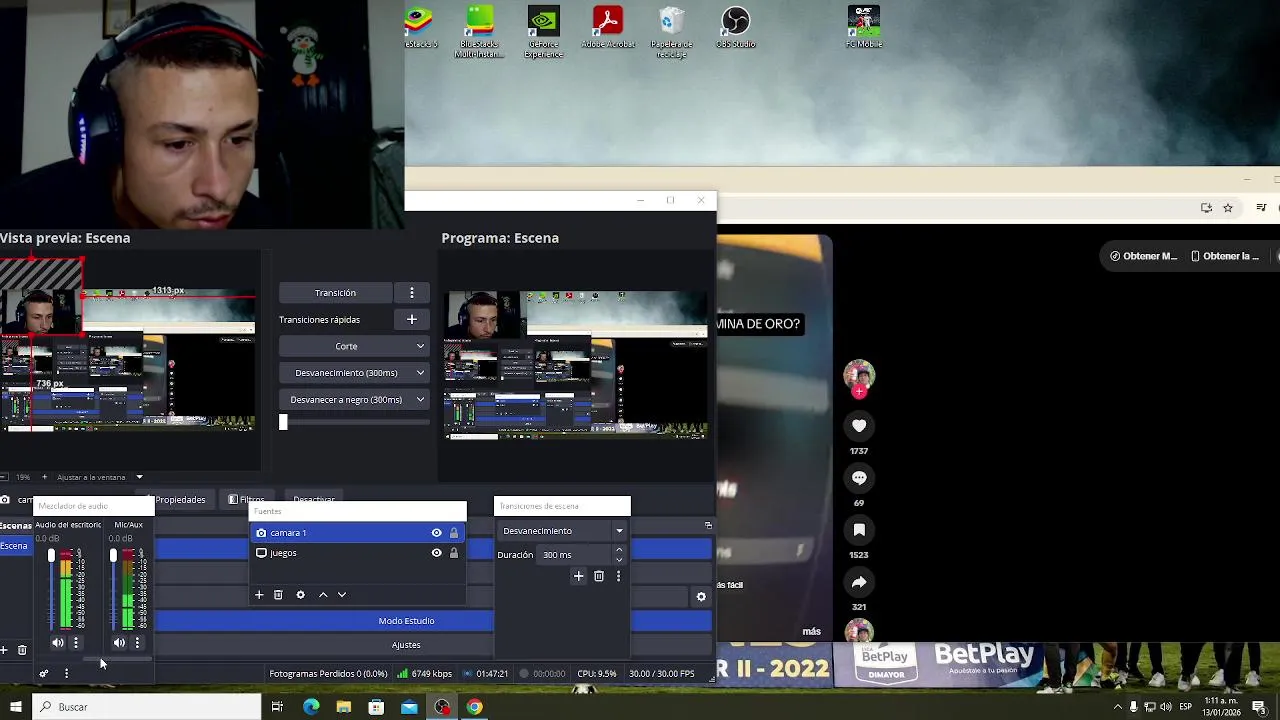Click Obtener la... app link

(1225, 256)
